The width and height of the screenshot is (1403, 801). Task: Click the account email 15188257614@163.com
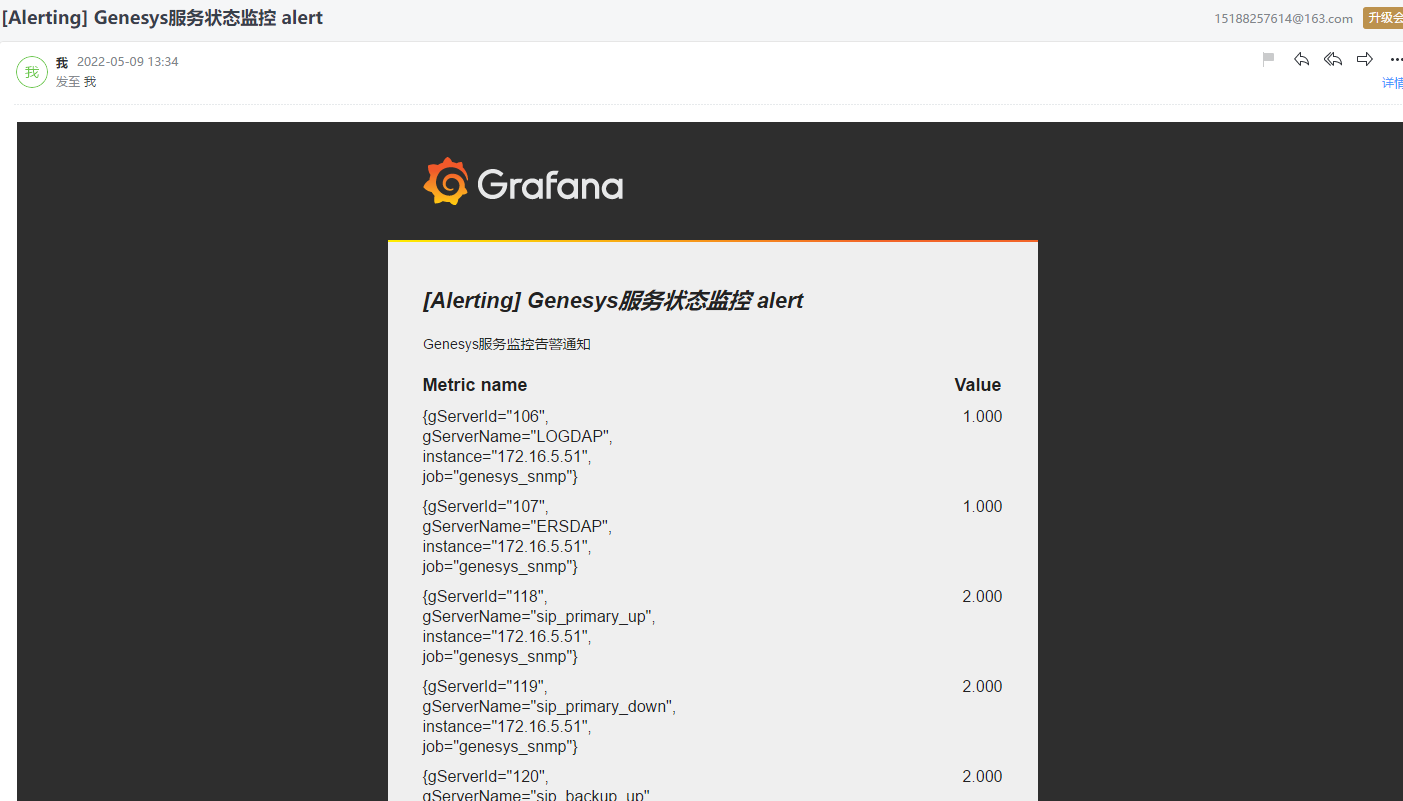1283,19
